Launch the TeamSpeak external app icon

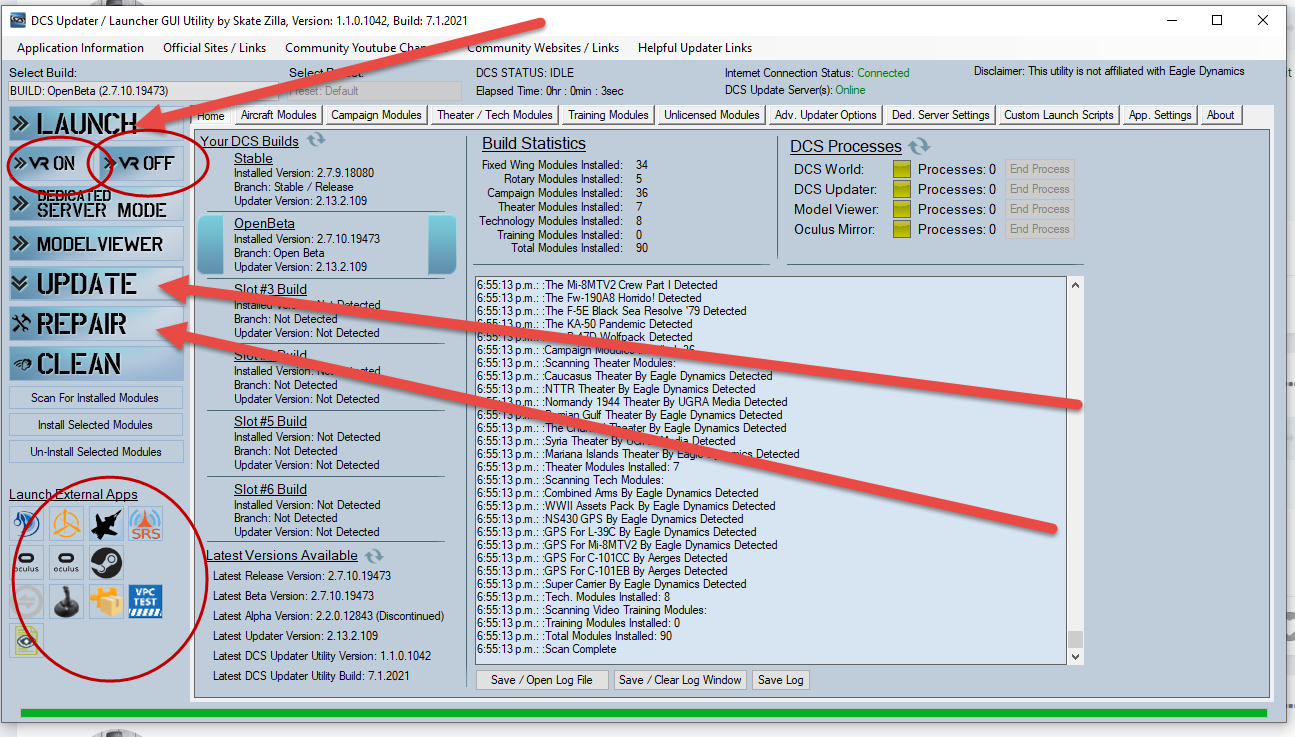pos(27,524)
